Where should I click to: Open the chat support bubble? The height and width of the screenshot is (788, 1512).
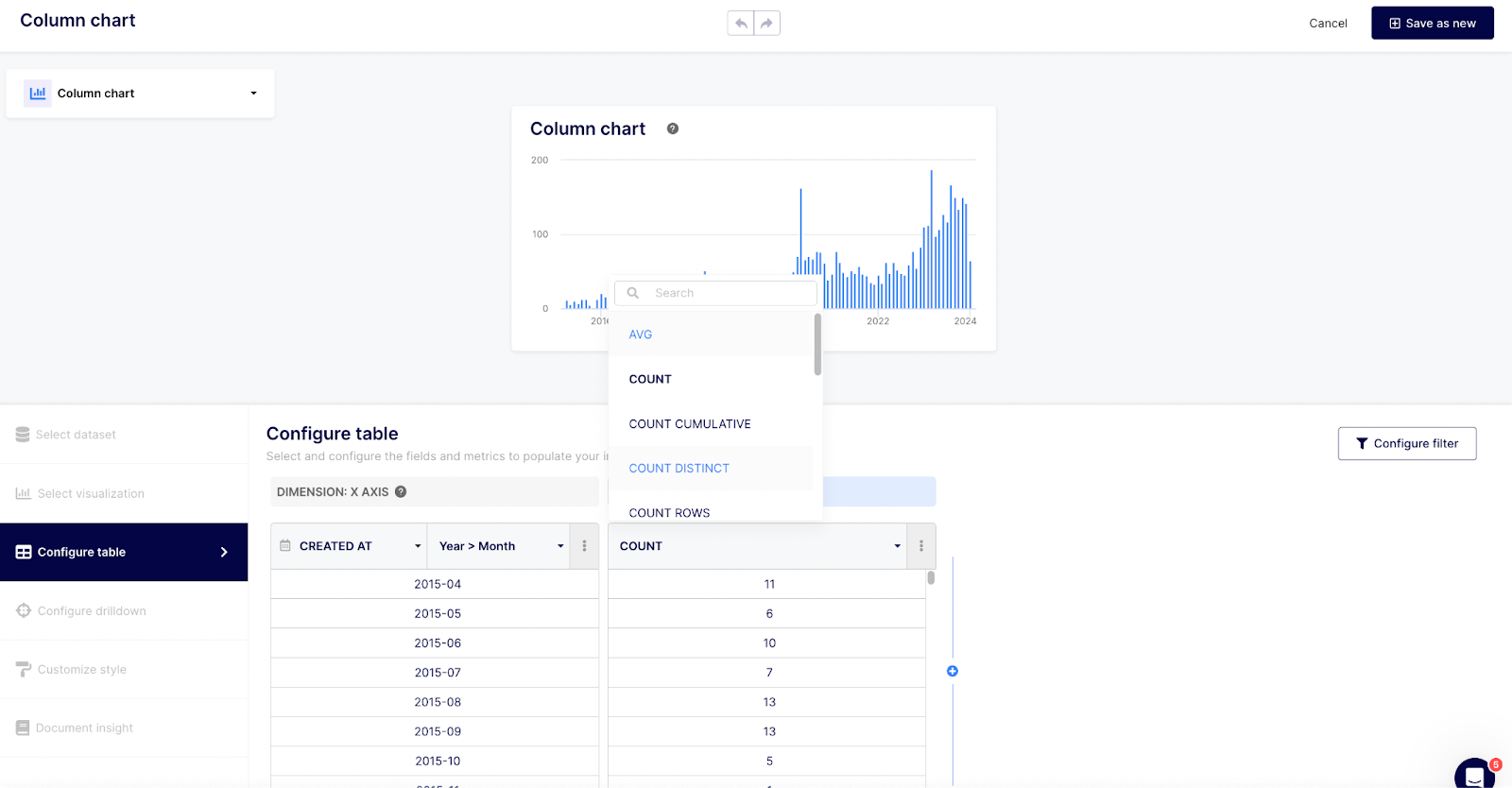pyautogui.click(x=1473, y=775)
